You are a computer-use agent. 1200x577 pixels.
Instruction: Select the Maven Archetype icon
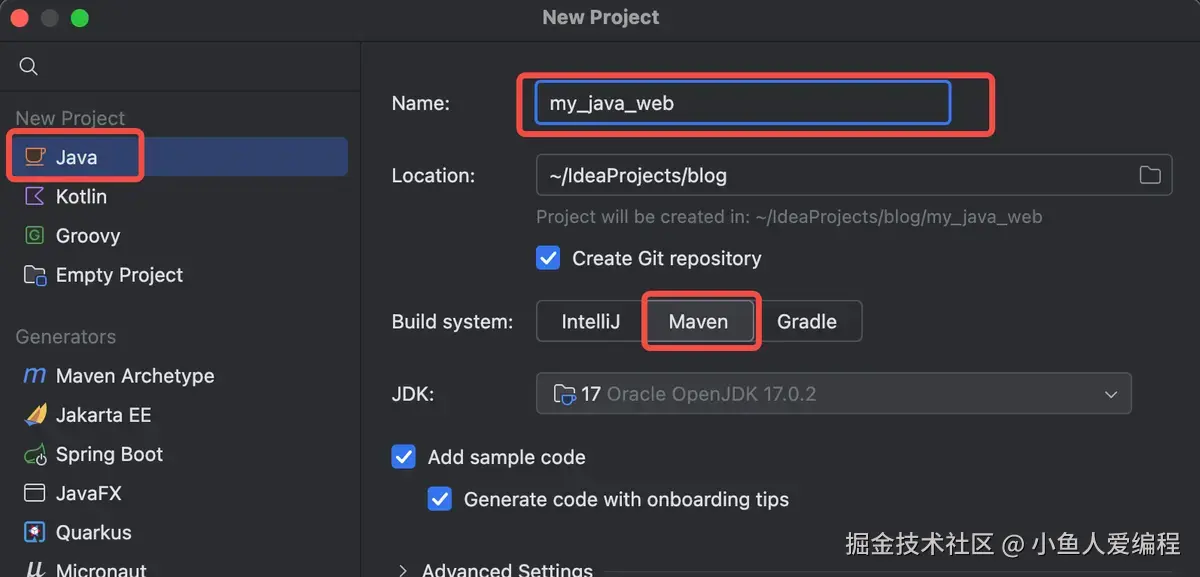pos(35,376)
